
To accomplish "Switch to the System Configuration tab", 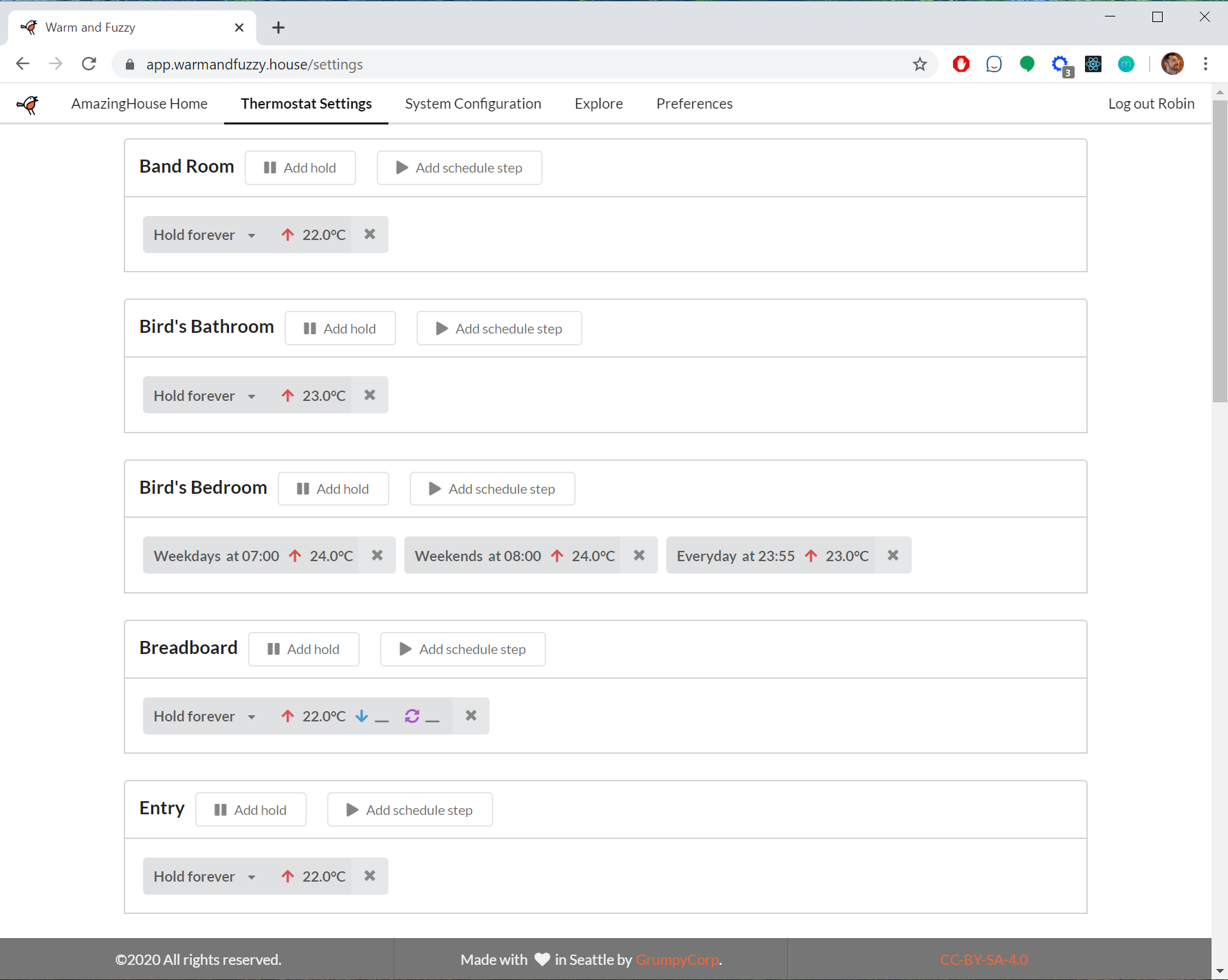I will [473, 104].
